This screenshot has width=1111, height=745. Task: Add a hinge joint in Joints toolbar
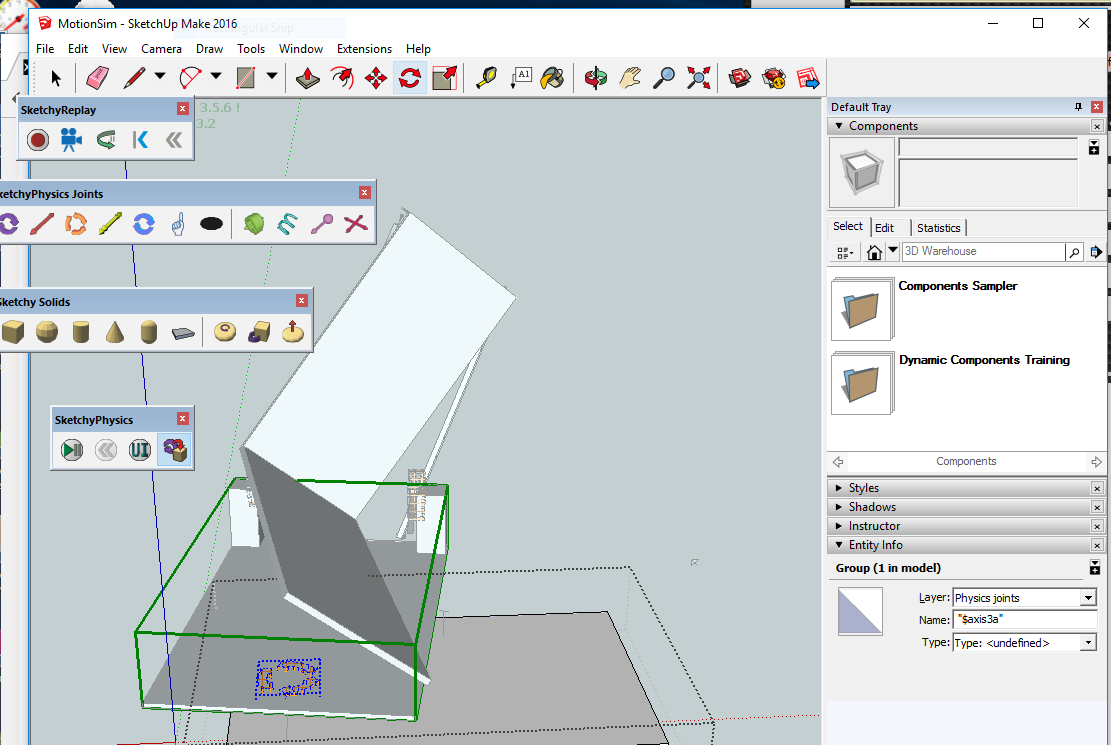coord(9,225)
